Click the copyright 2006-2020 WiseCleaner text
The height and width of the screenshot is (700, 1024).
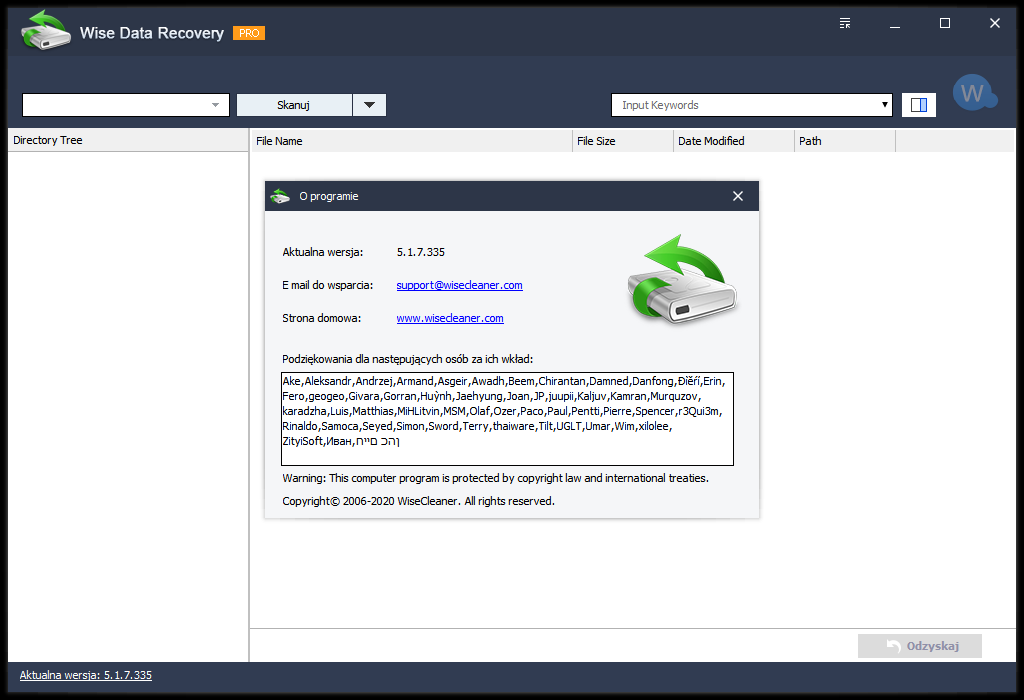[418, 501]
